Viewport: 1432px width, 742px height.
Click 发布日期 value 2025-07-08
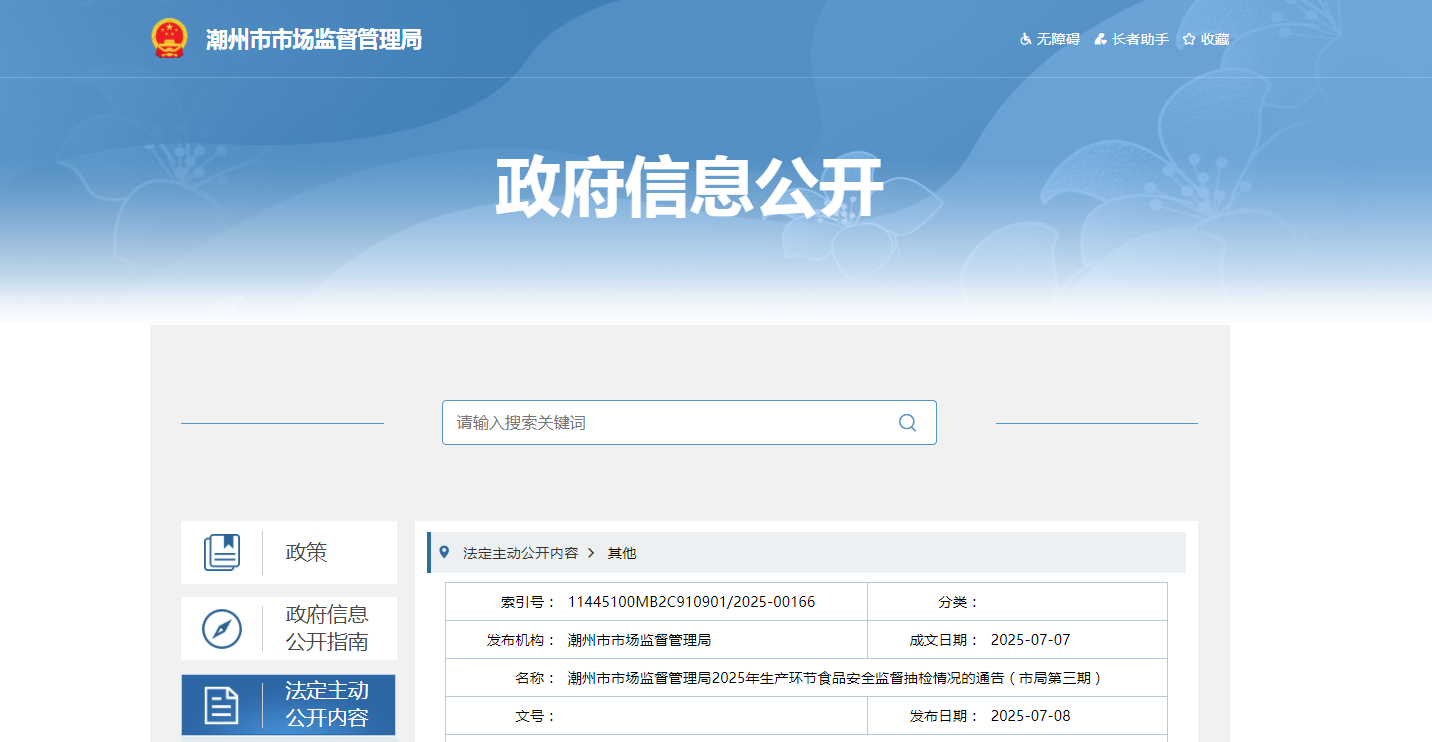pyautogui.click(x=1030, y=716)
